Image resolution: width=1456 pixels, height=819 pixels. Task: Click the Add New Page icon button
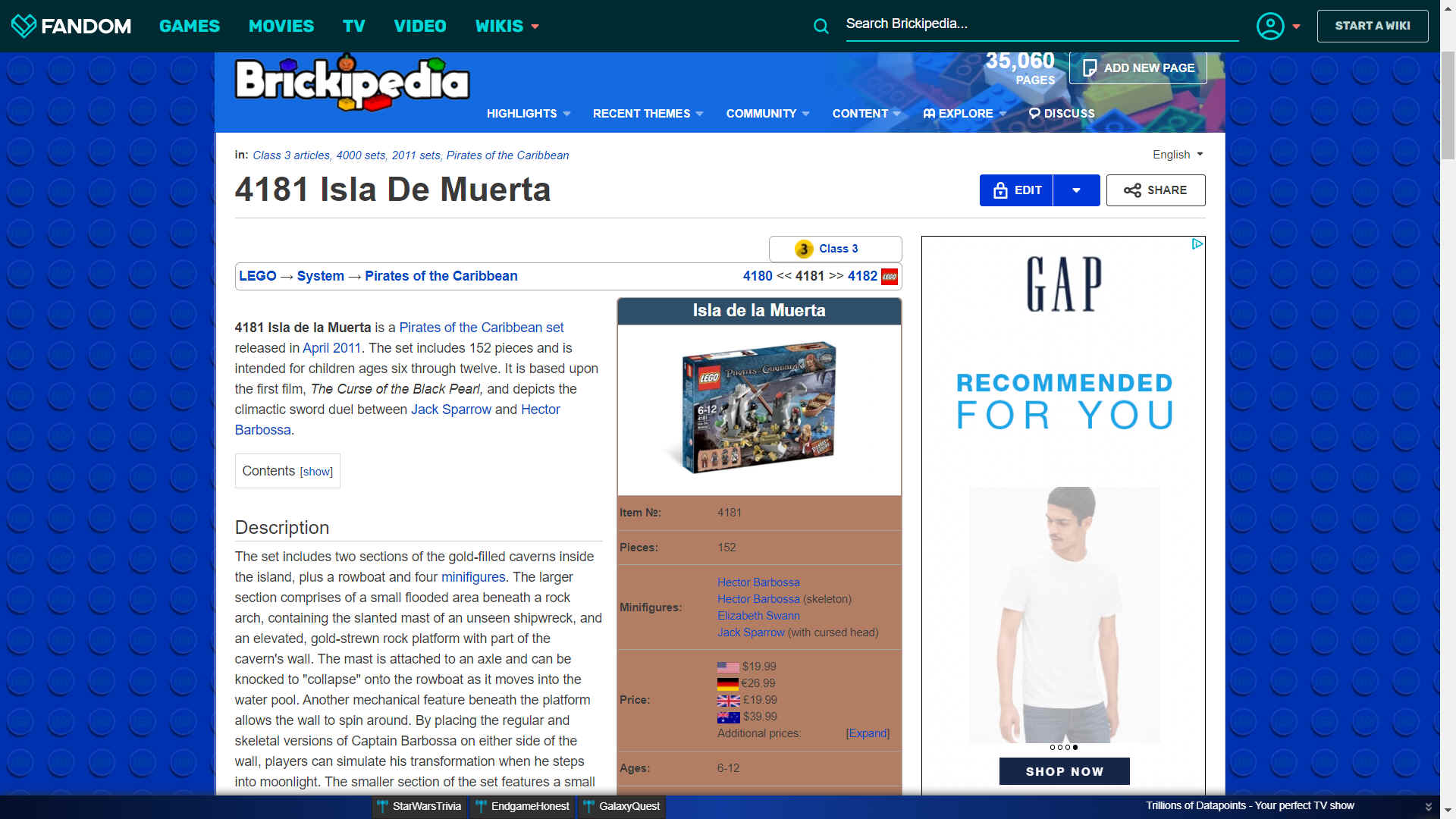1137,67
